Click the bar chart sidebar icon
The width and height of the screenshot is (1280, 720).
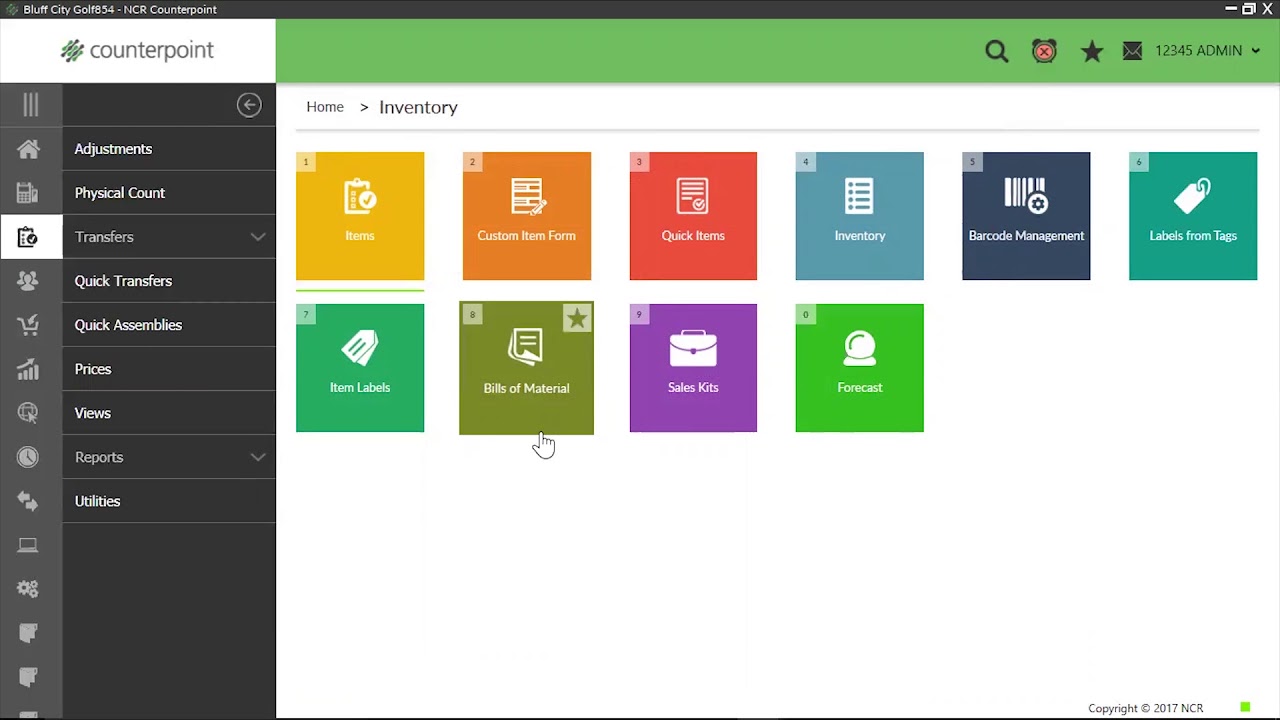[x=28, y=369]
